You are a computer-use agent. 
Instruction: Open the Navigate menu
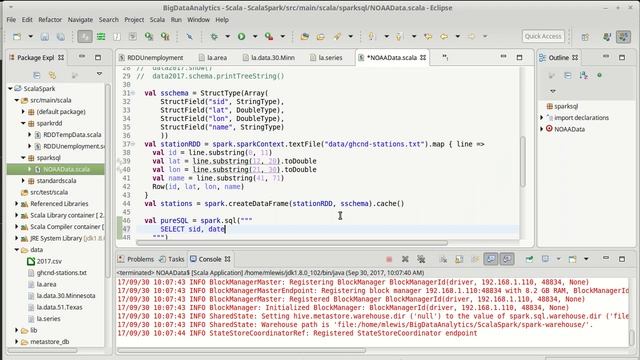tap(80, 20)
